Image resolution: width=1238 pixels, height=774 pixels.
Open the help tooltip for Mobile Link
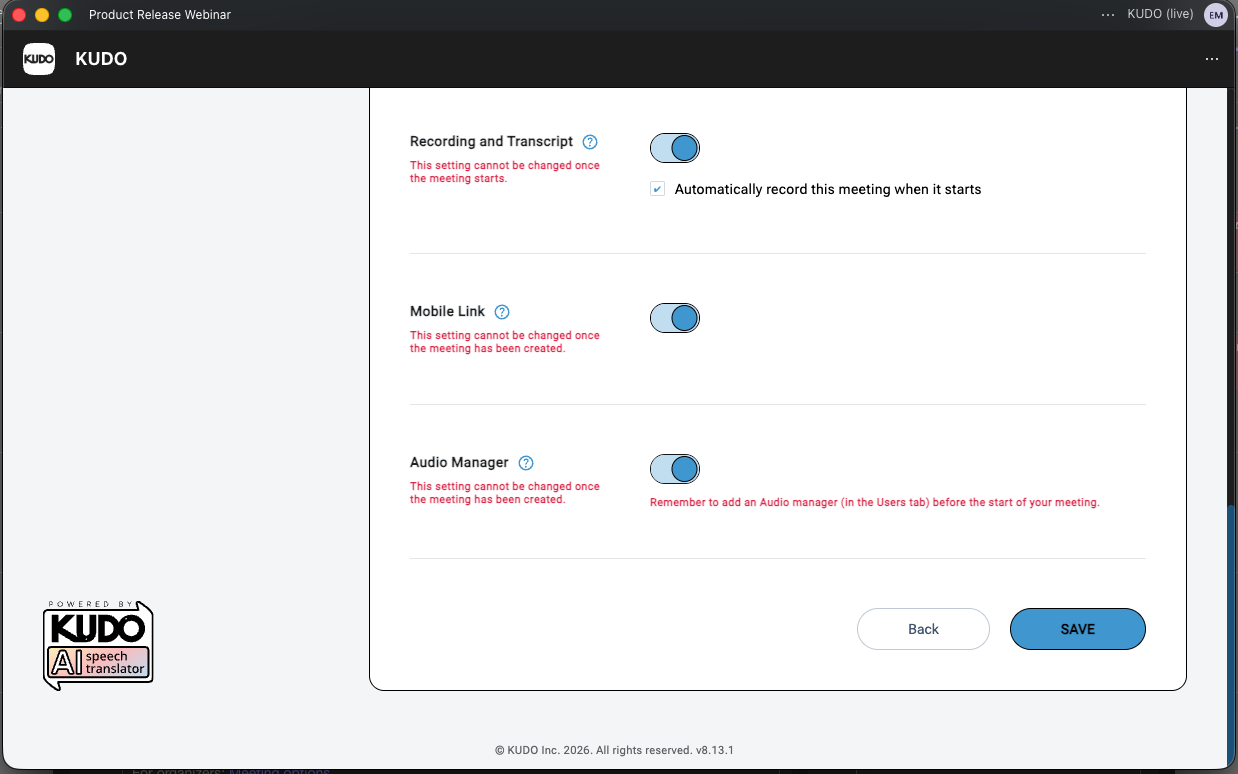pos(502,312)
